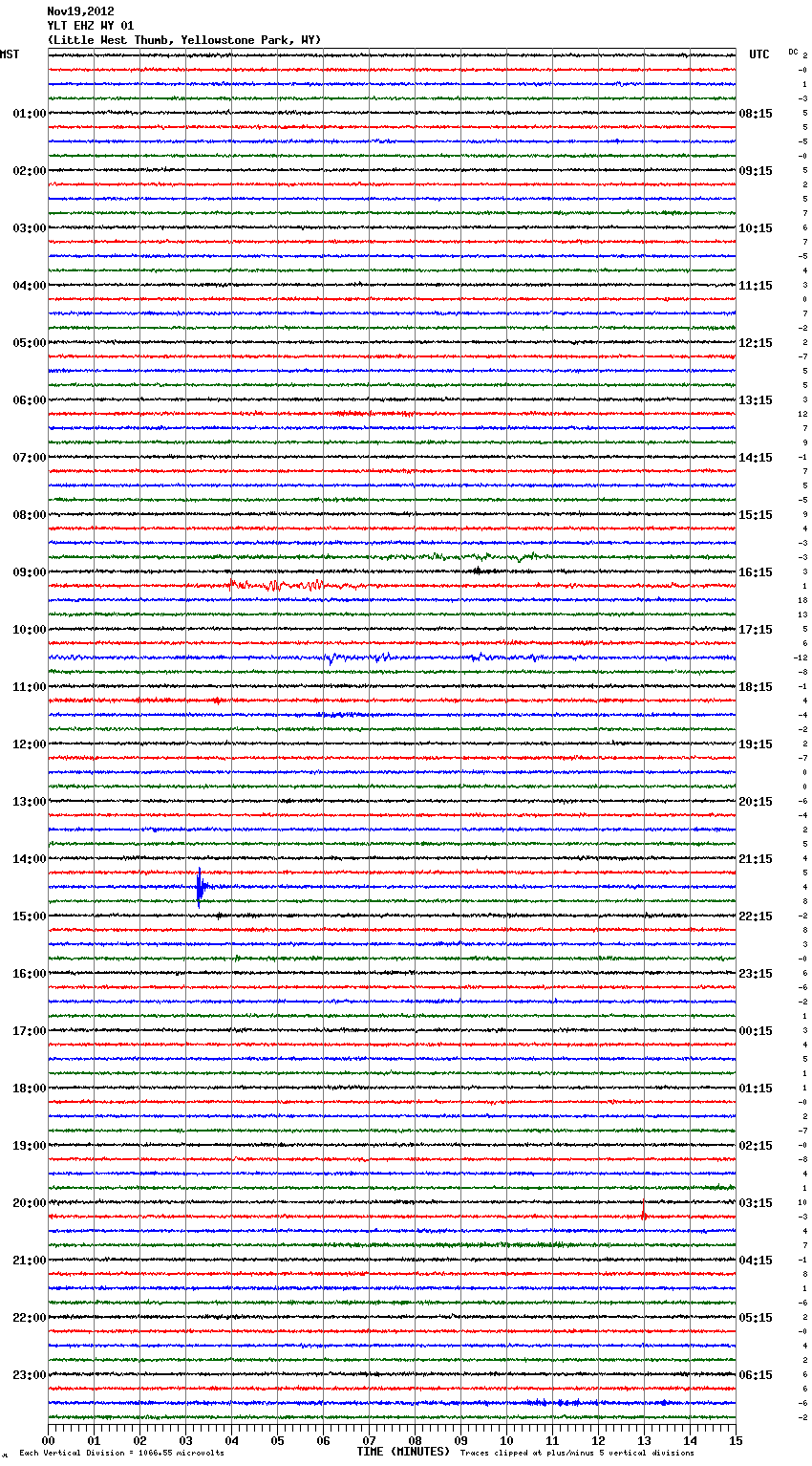Click the MST timezone header
Image resolution: width=812 pixels, height=1466 pixels.
10,54
